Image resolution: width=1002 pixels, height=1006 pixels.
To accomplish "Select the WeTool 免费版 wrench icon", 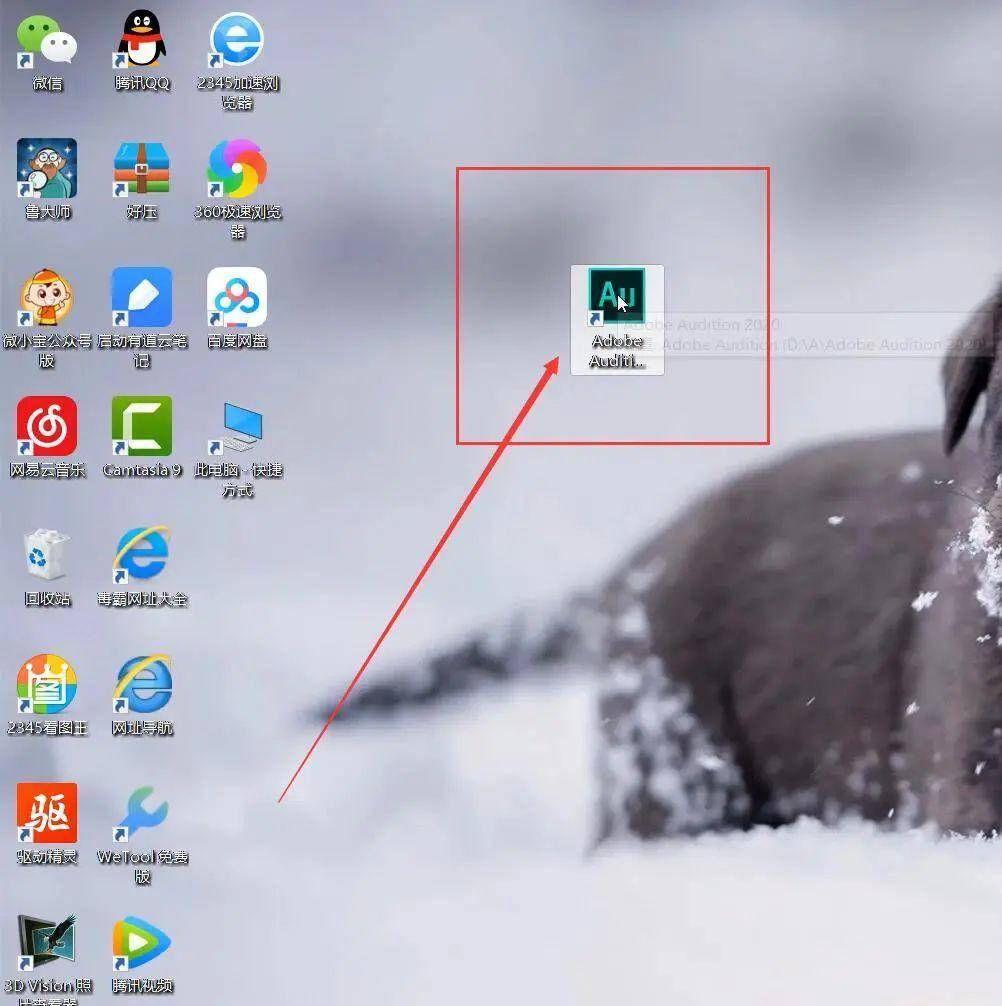I will coord(142,814).
